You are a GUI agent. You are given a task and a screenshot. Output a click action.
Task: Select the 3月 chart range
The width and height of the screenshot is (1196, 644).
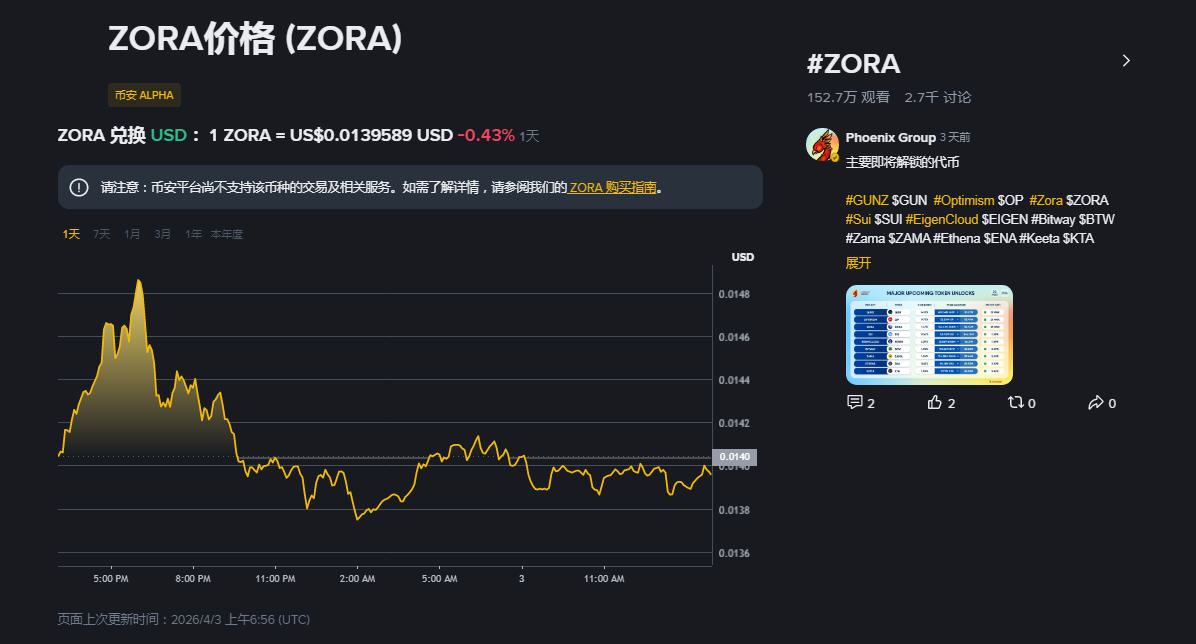pos(162,234)
